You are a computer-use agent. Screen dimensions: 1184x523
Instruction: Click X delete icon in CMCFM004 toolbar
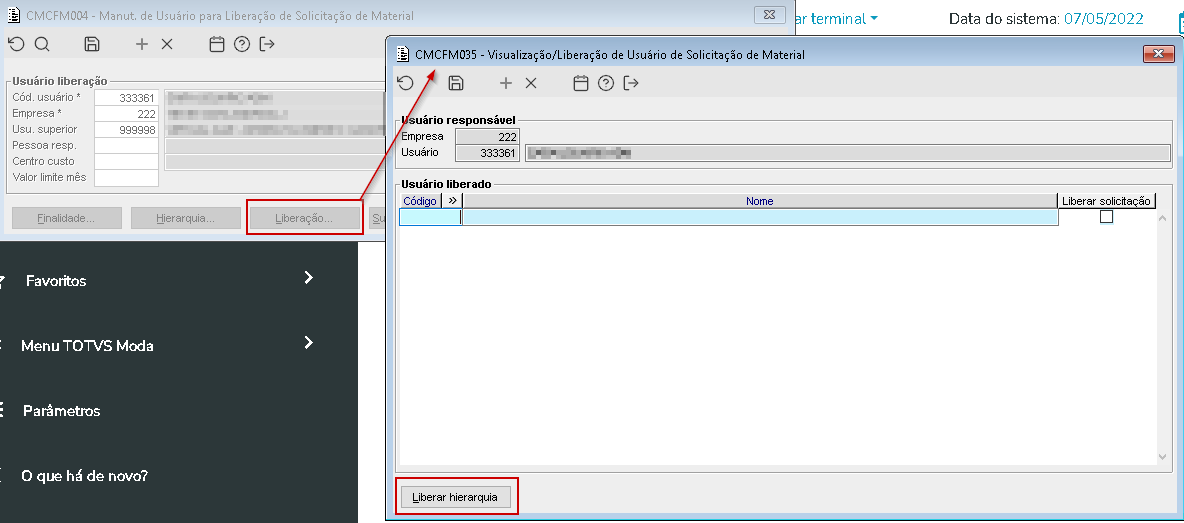pos(167,45)
